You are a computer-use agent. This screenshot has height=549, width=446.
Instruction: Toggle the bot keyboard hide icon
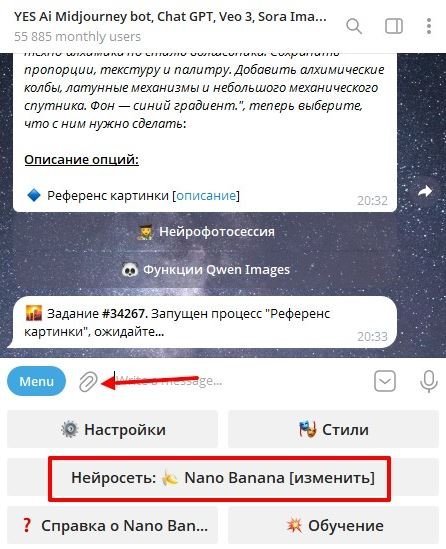tap(385, 381)
